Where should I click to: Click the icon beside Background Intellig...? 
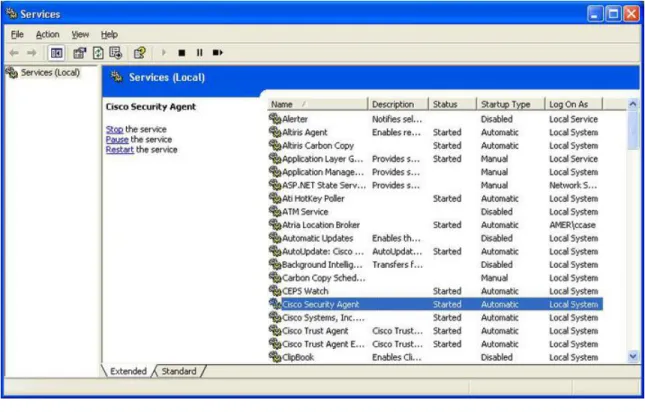coord(274,264)
